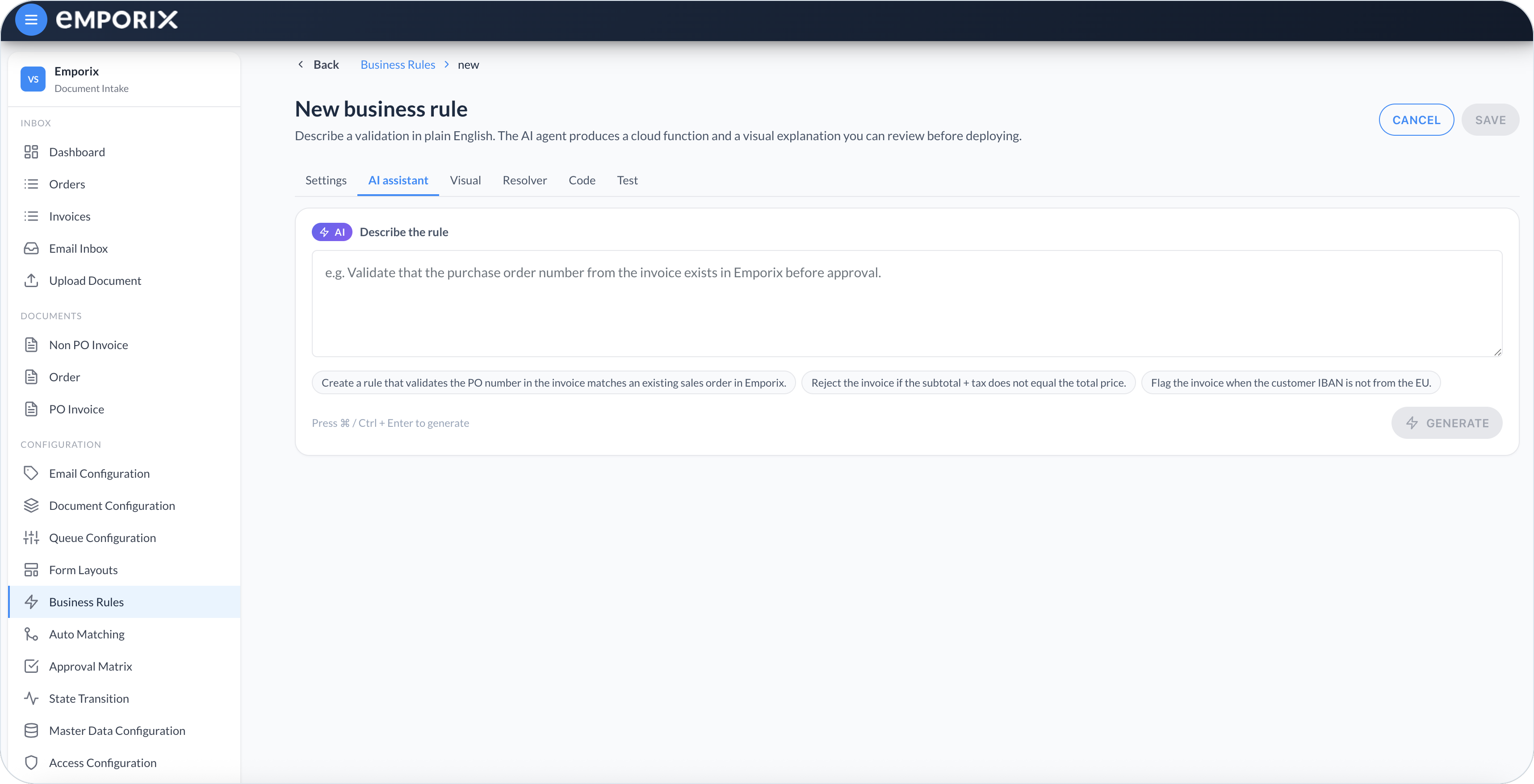Click the Access Configuration shield icon
The height and width of the screenshot is (784, 1534).
31,763
